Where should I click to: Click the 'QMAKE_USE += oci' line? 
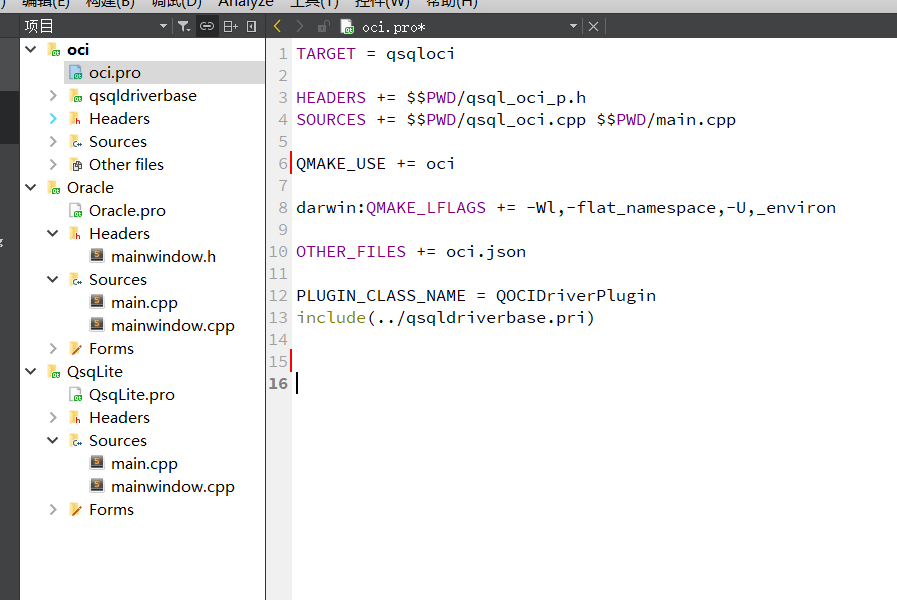pyautogui.click(x=375, y=164)
